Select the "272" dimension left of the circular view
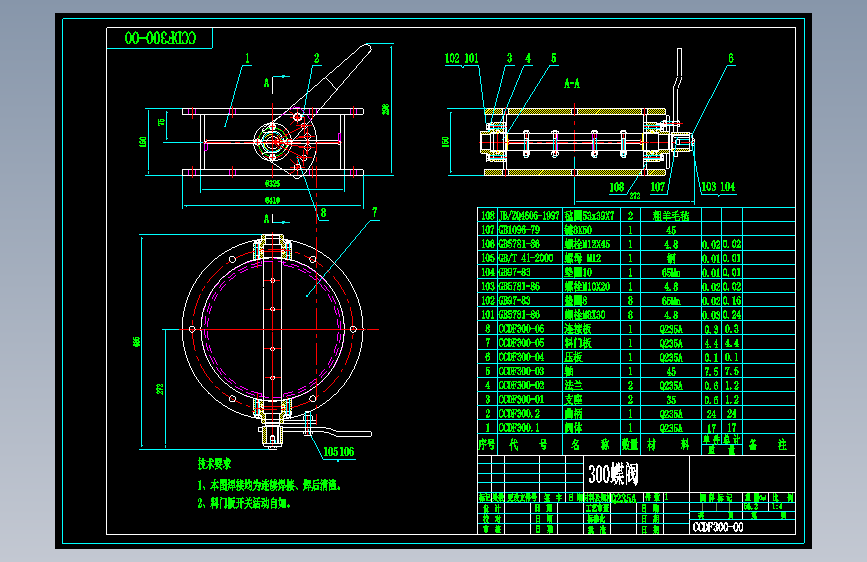Image resolution: width=867 pixels, height=562 pixels. (160, 389)
